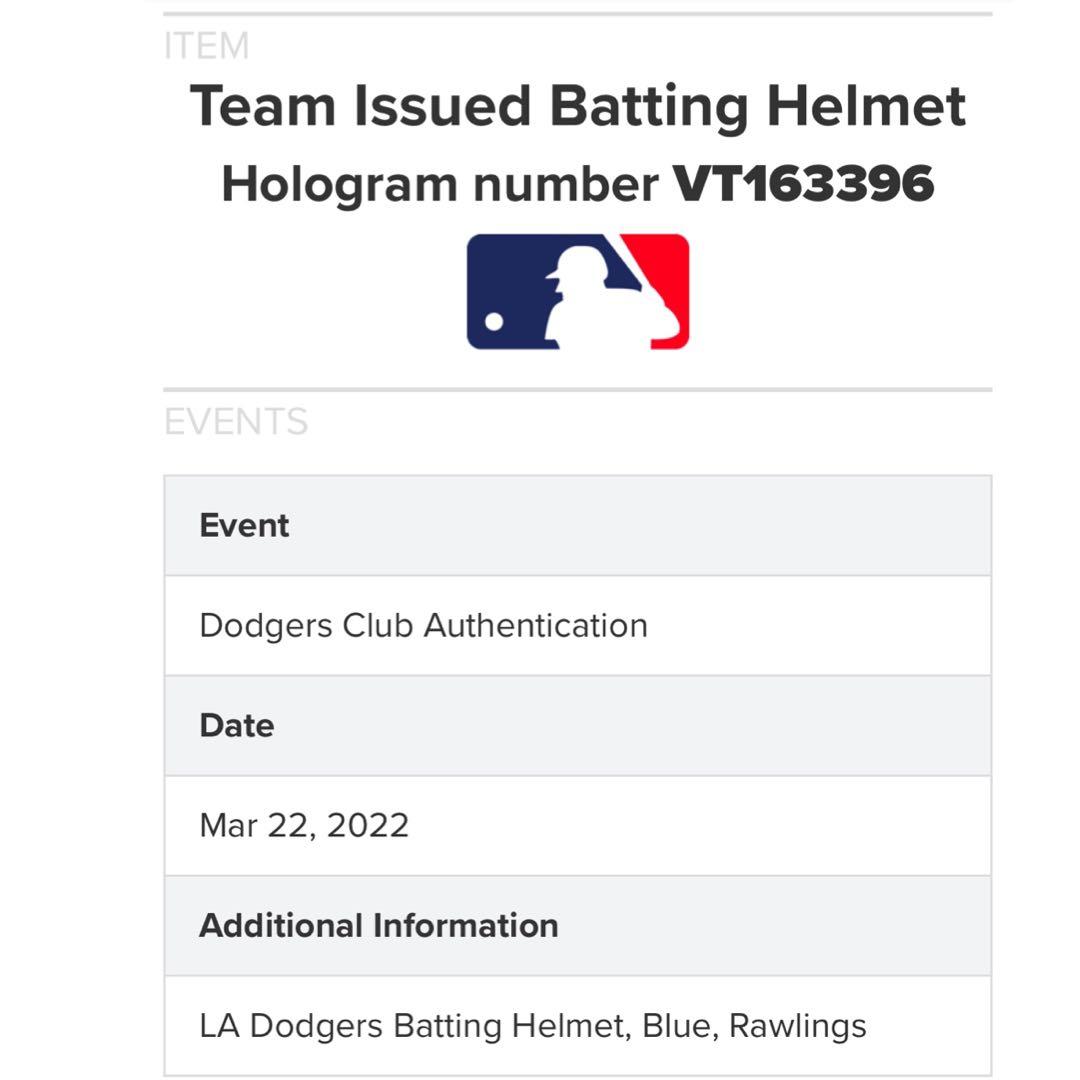Click the white baseball in MLB logo

coord(494,322)
